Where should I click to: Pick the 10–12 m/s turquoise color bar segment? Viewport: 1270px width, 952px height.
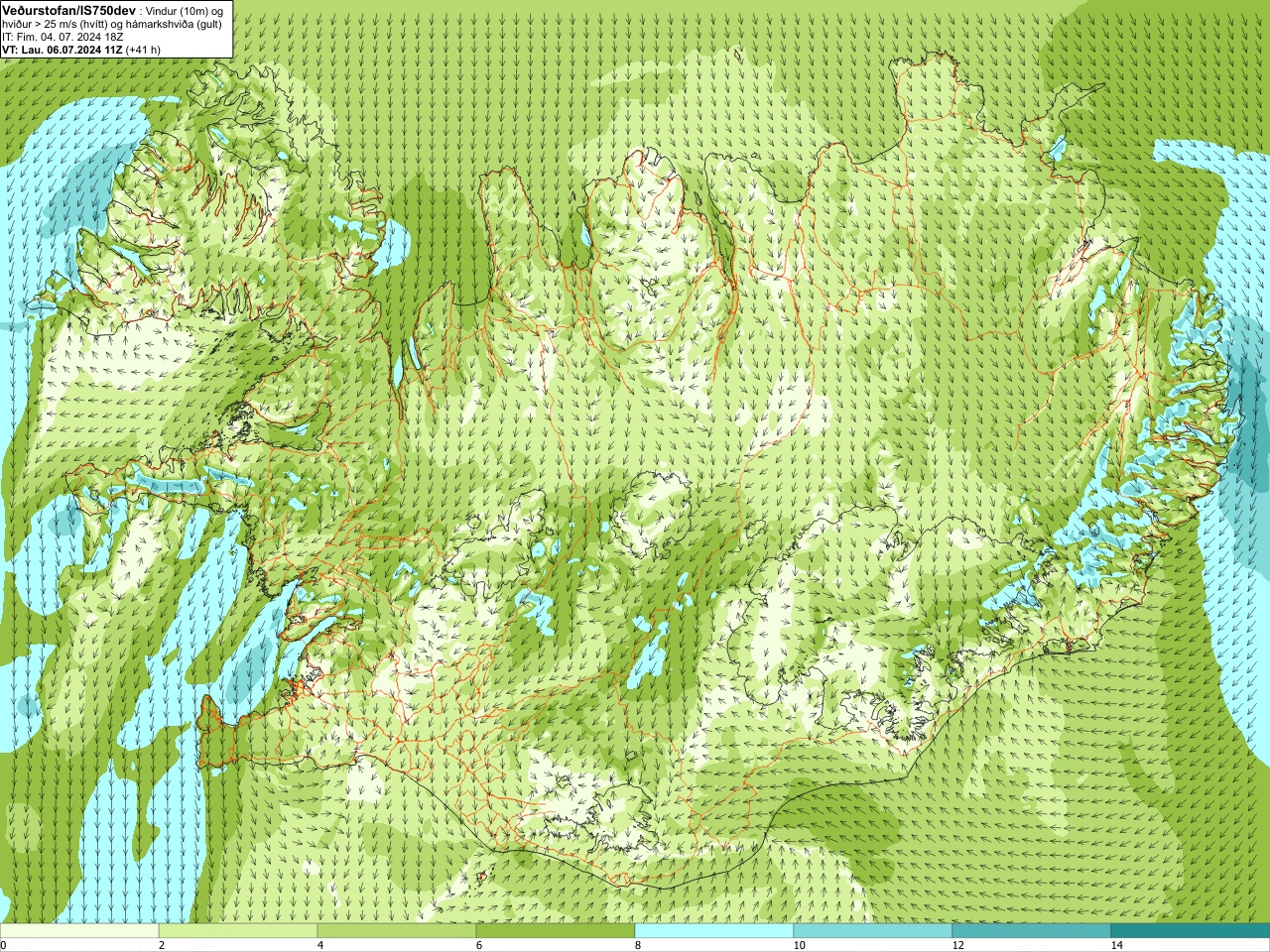click(x=873, y=931)
